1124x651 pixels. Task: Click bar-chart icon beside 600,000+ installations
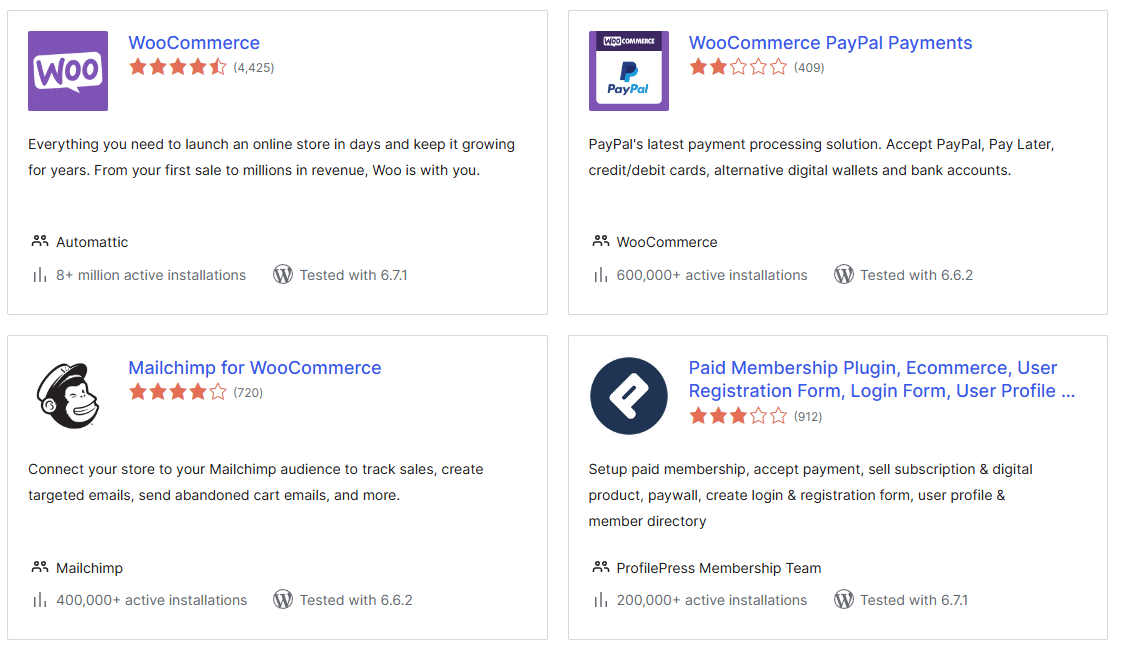coord(601,275)
